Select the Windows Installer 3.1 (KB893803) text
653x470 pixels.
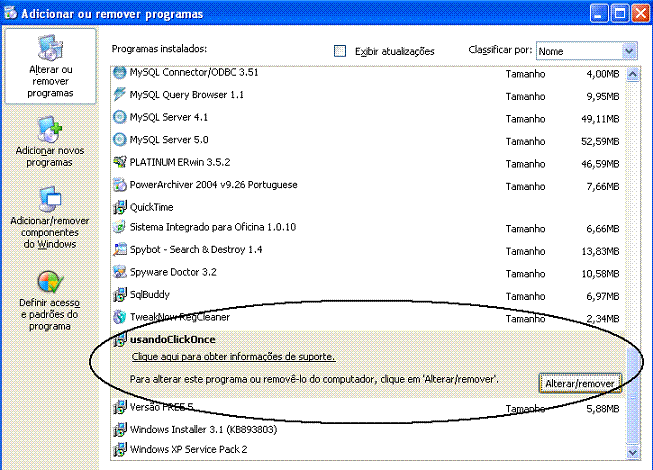(x=203, y=429)
